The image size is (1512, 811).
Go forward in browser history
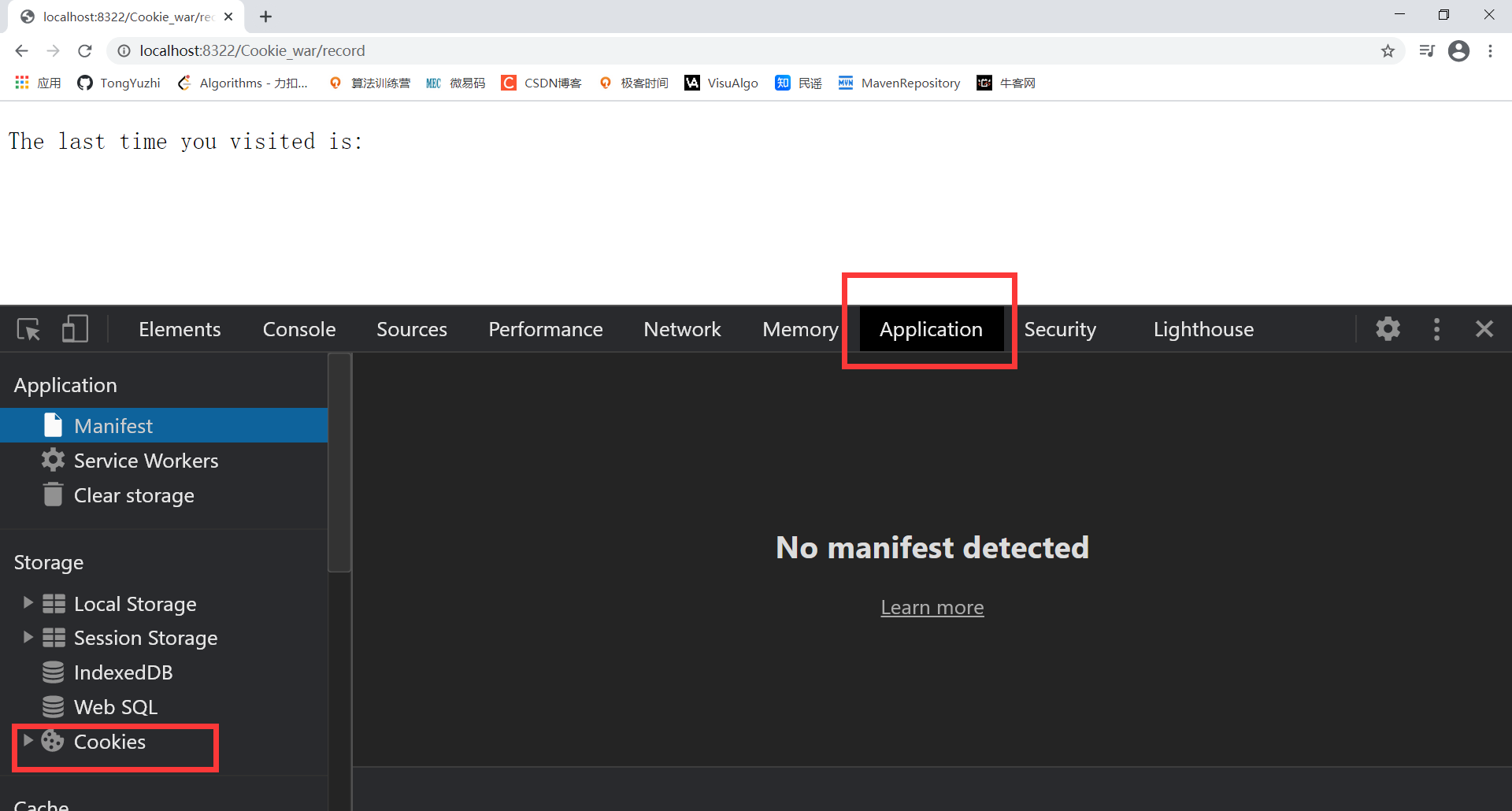(x=53, y=51)
